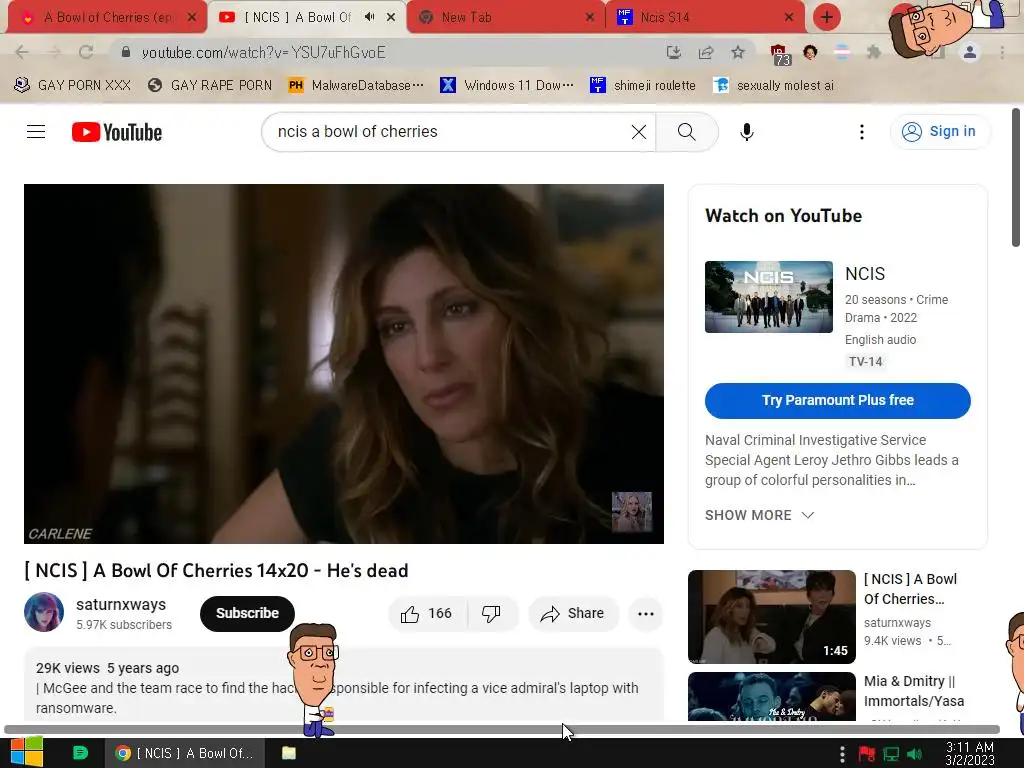
Task: Open NCIS show thumbnail
Action: (769, 297)
